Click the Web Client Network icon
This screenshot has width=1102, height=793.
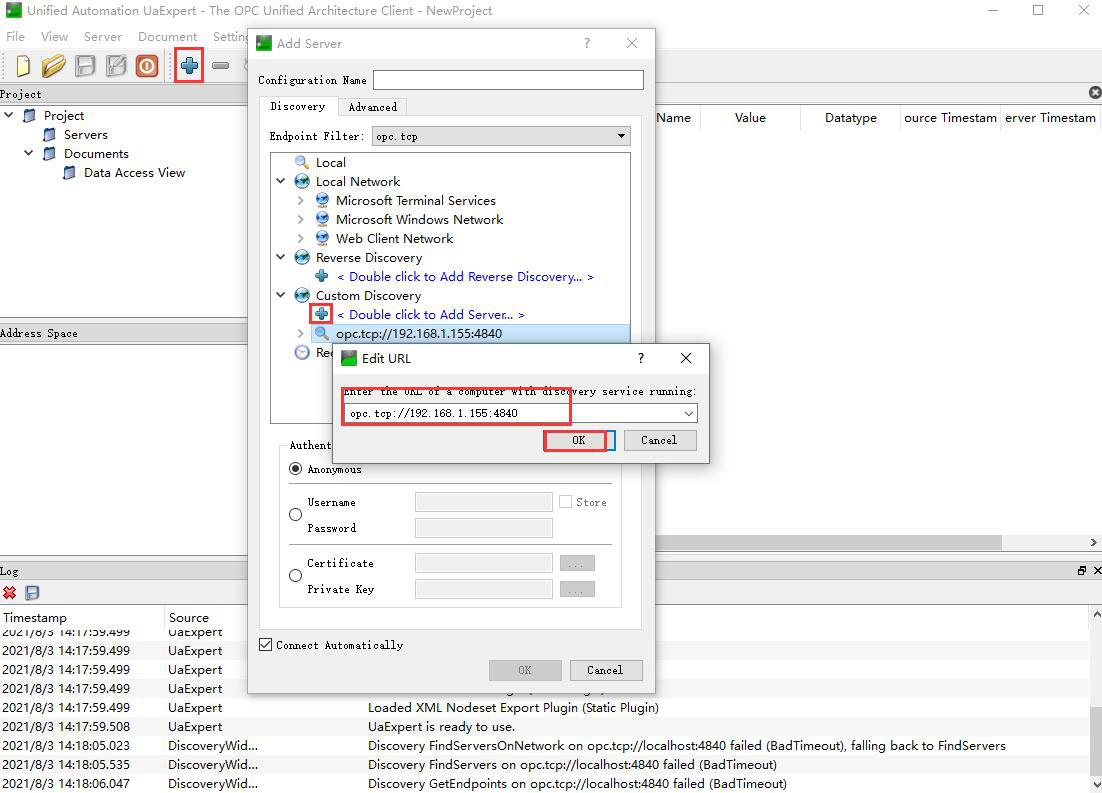[322, 238]
